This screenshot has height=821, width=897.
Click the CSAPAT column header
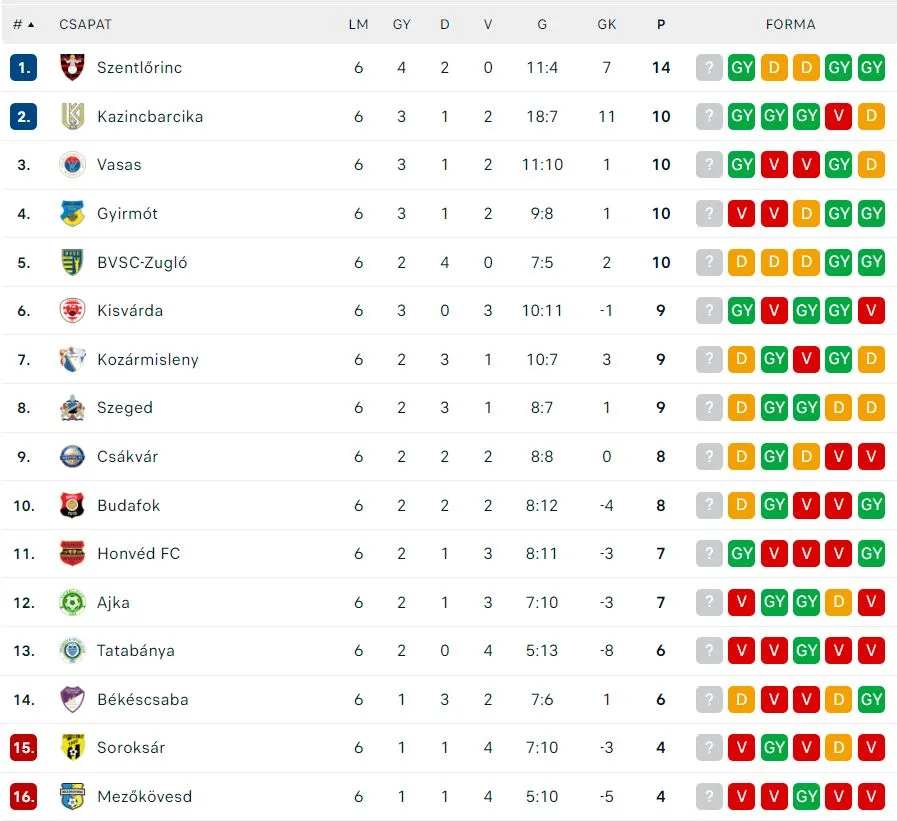85,24
